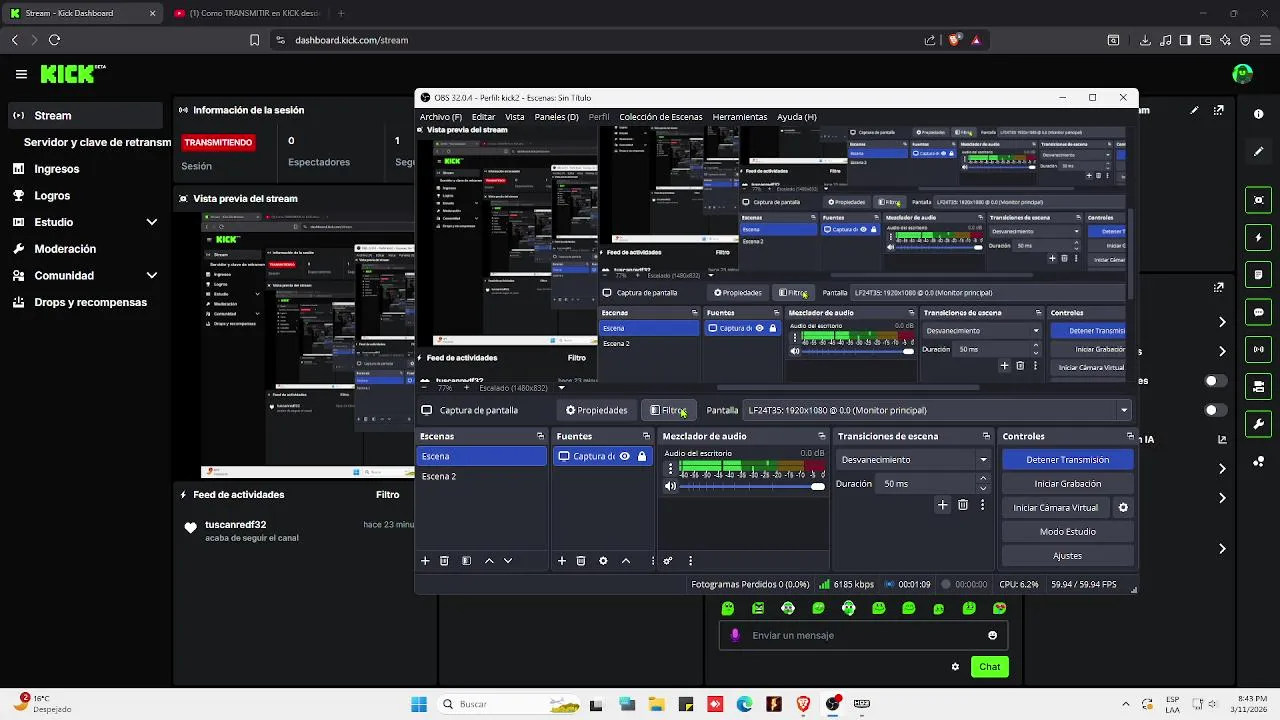The width and height of the screenshot is (1280, 720).
Task: Open the Paneles menu in OBS
Action: [556, 117]
